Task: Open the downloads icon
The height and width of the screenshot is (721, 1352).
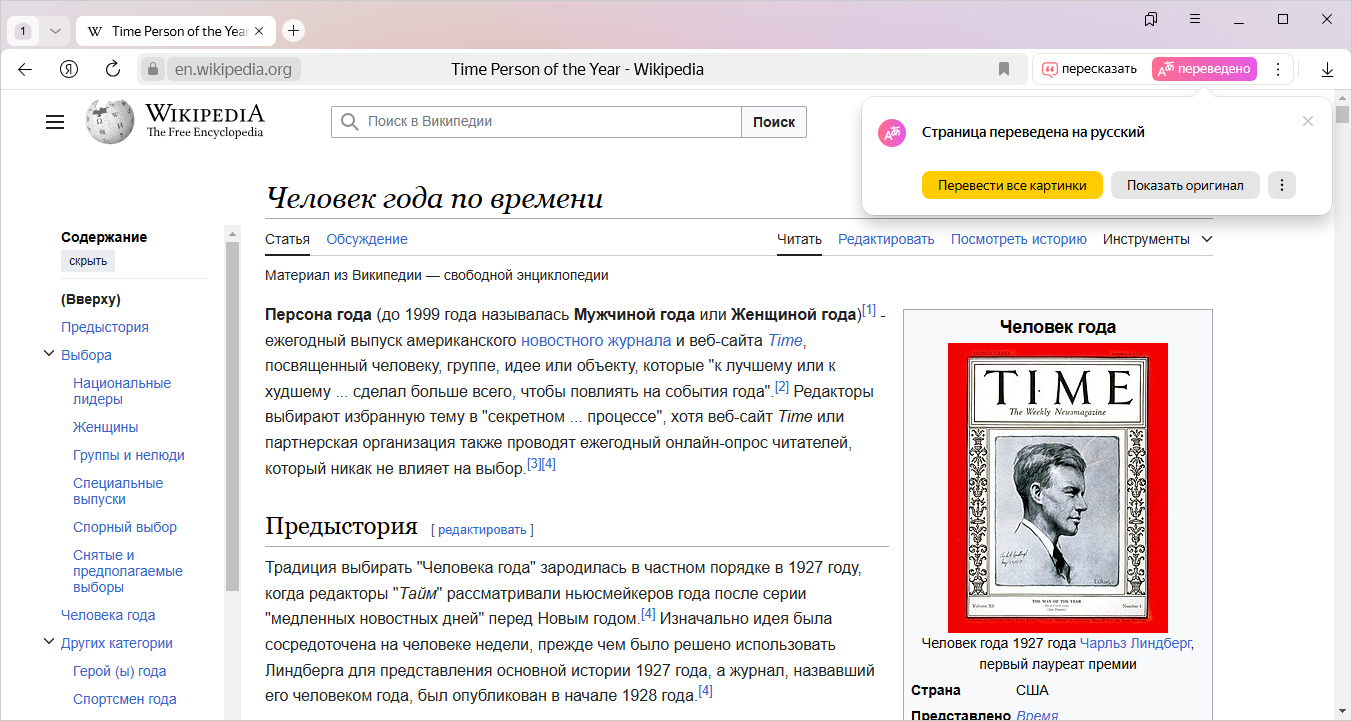Action: click(1327, 69)
